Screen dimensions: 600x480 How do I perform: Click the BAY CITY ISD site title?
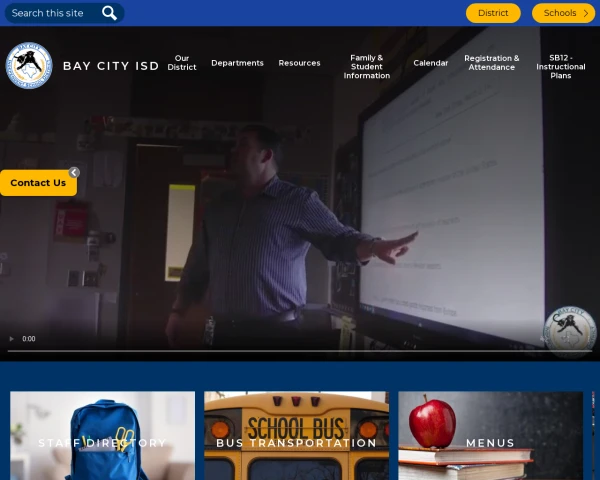pos(111,66)
